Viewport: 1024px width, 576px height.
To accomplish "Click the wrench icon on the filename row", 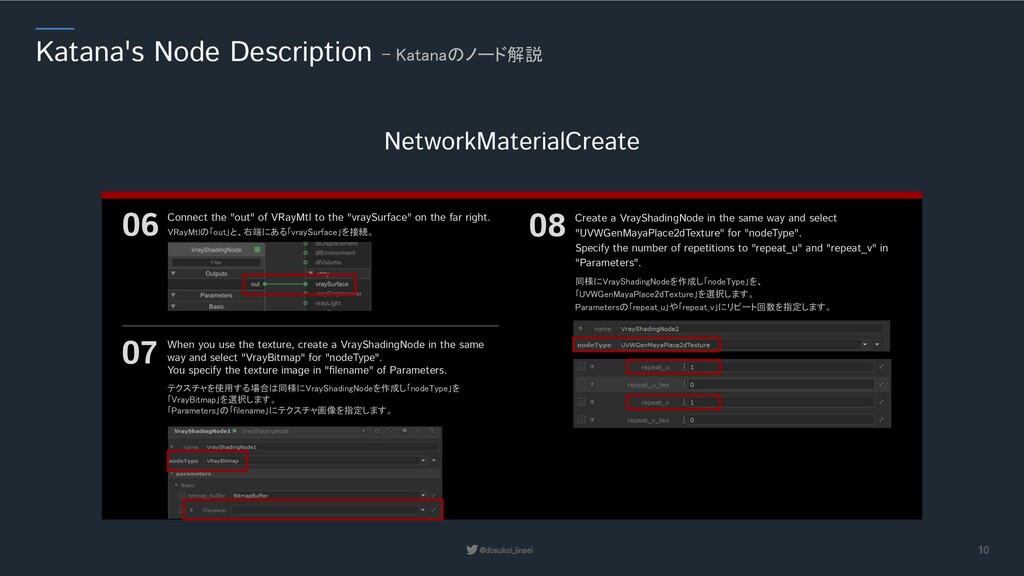I will pos(434,510).
